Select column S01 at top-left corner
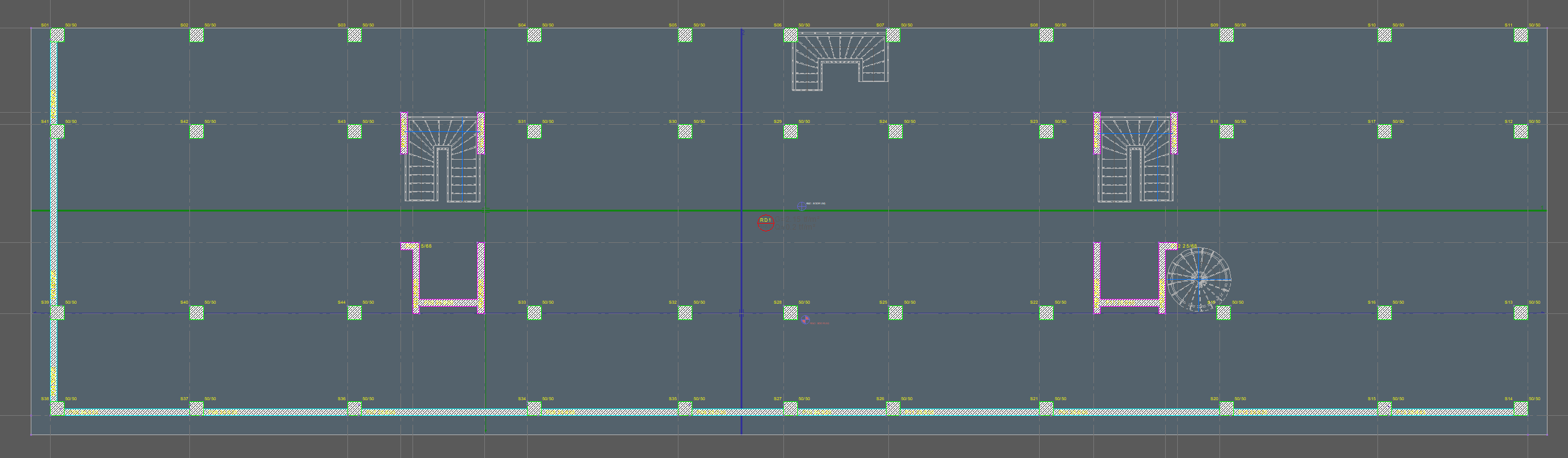This screenshot has height=458, width=1568. pyautogui.click(x=57, y=36)
